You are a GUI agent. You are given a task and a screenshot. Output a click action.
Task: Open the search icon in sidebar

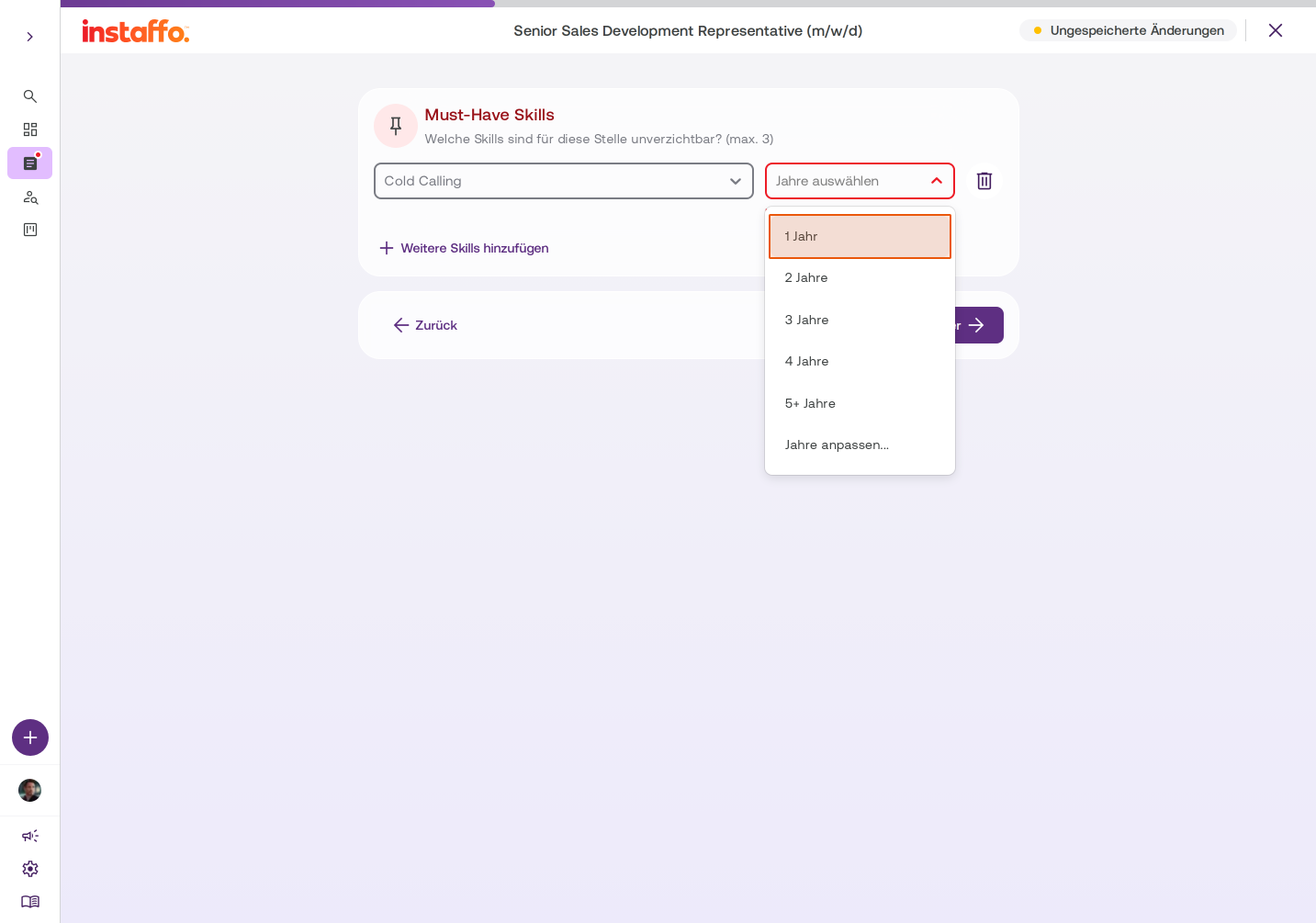pyautogui.click(x=30, y=96)
